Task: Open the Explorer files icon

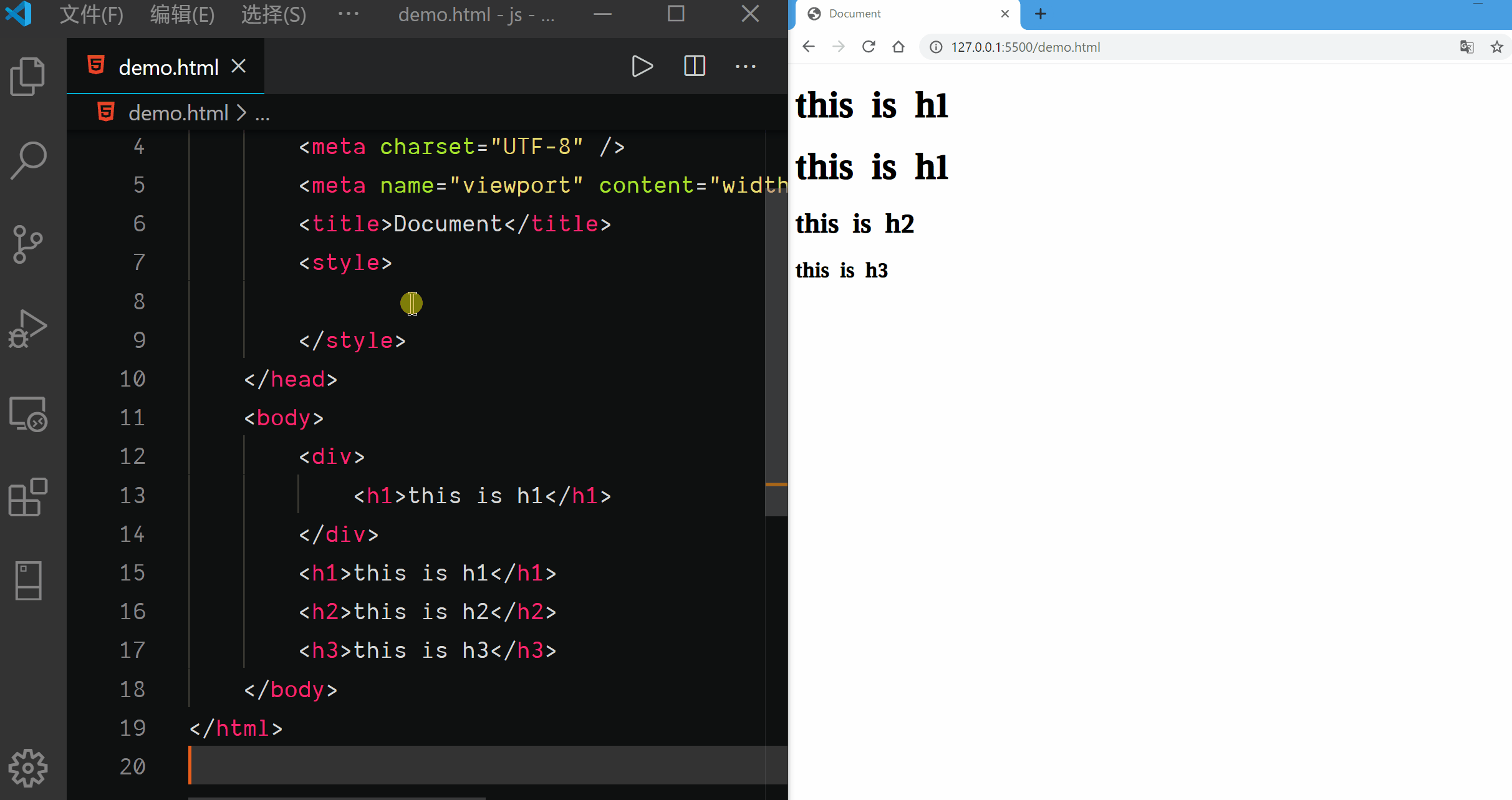Action: (28, 77)
